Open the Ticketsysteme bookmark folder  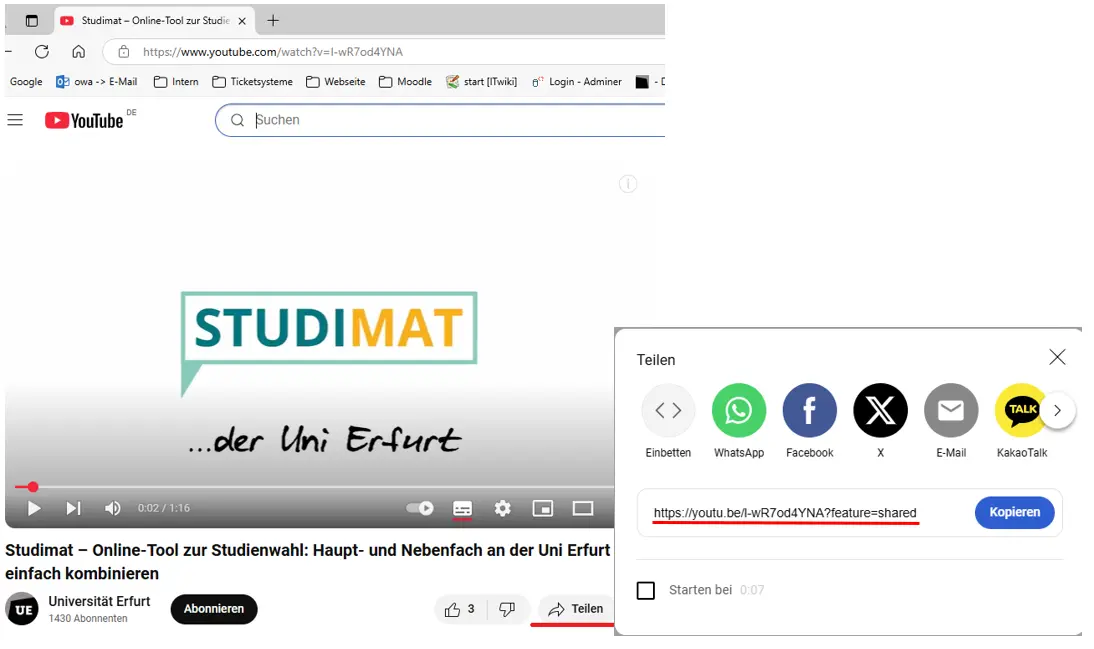[252, 82]
